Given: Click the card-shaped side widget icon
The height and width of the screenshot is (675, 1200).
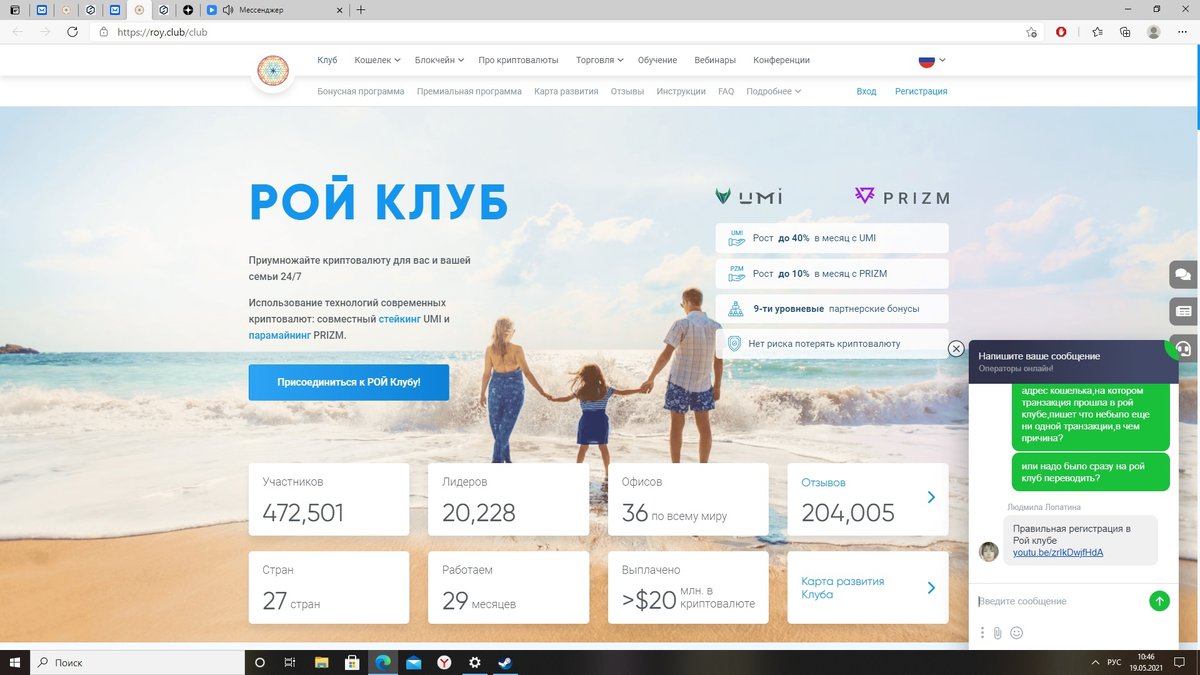Looking at the screenshot, I should click(1184, 311).
